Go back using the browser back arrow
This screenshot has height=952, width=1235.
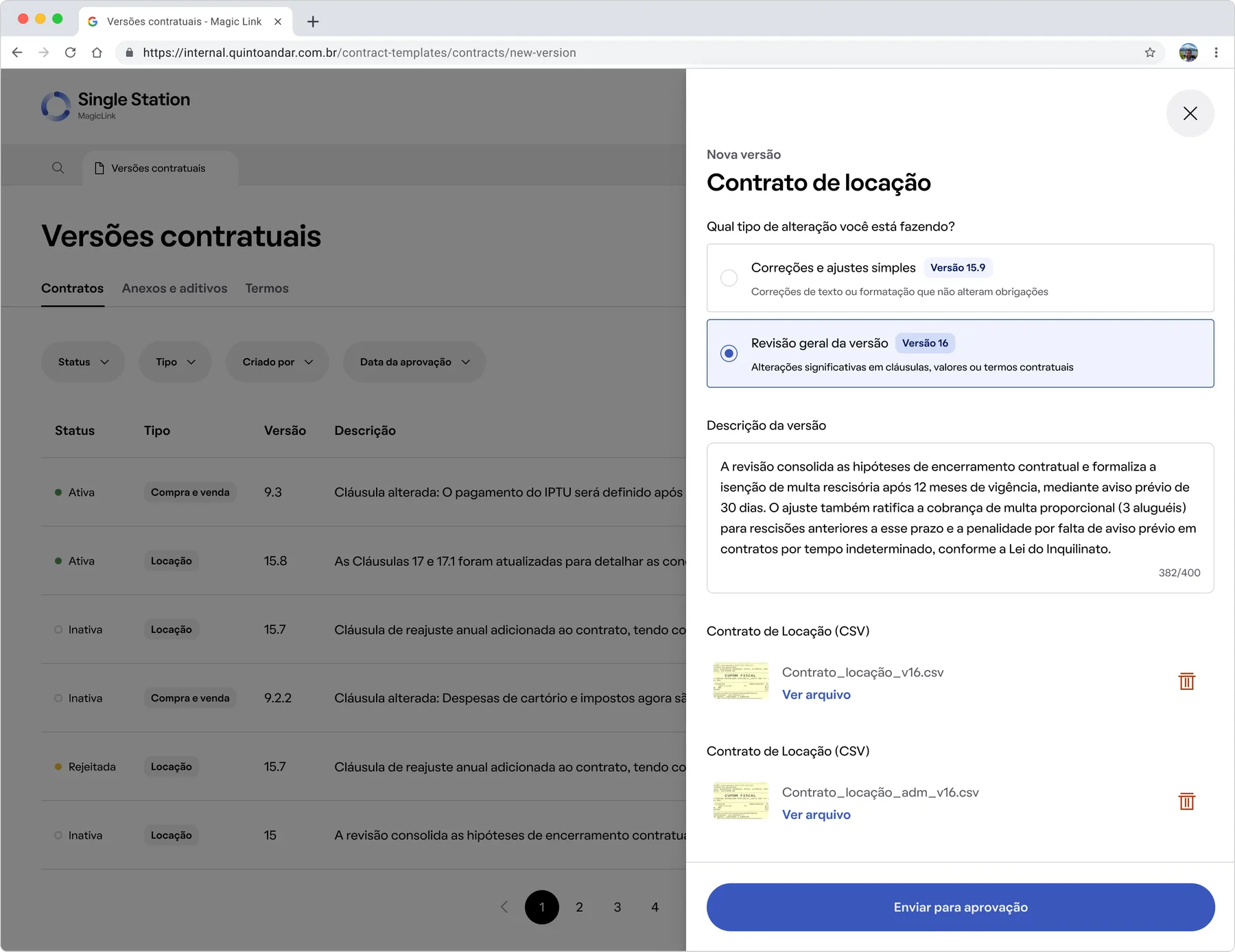[17, 53]
